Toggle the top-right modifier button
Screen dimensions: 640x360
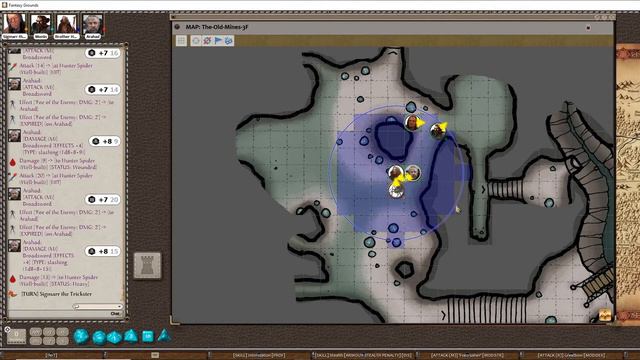[62, 332]
